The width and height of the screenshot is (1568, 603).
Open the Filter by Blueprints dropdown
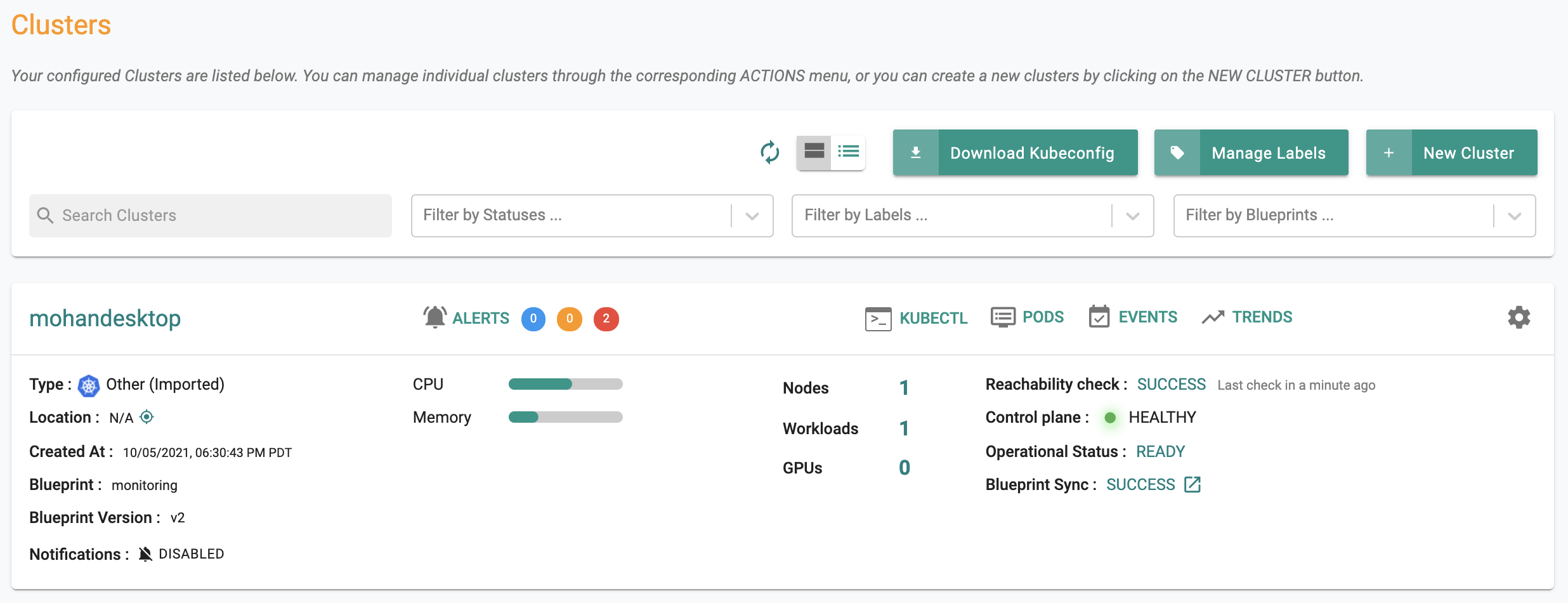1354,216
